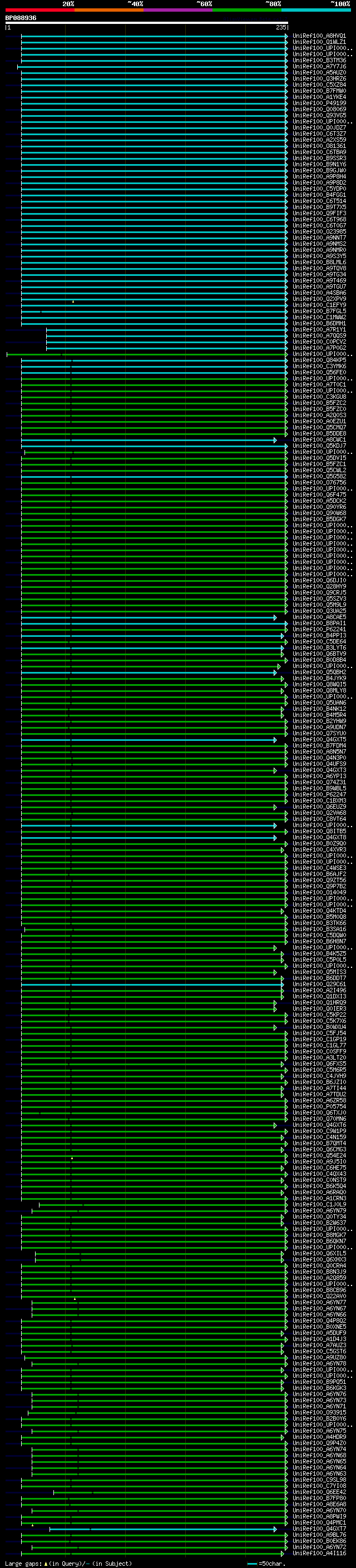Select hit UniRef100_Q3UA25
This screenshot has width=356, height=1568.
pos(319,611)
